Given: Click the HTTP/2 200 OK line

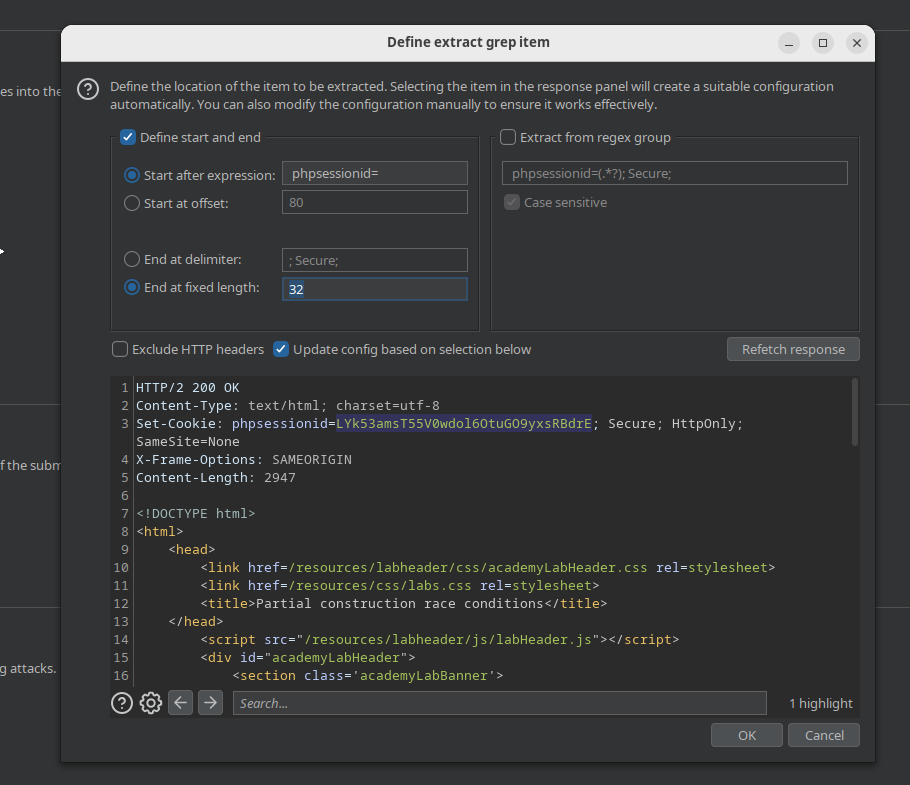Looking at the screenshot, I should [187, 388].
